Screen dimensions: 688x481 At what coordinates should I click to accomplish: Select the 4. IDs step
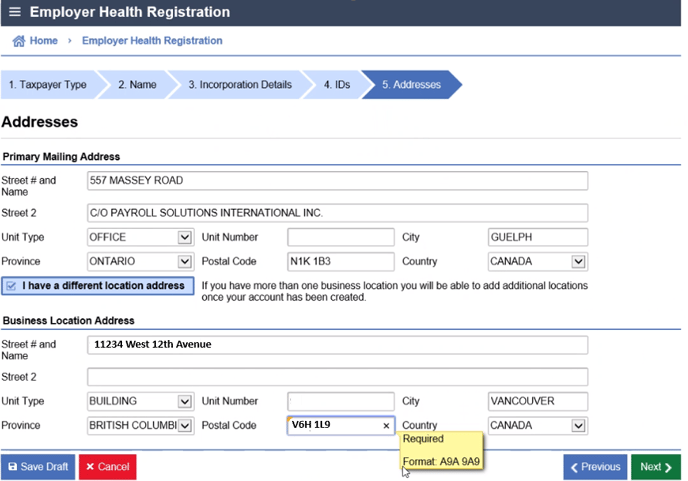[336, 85]
